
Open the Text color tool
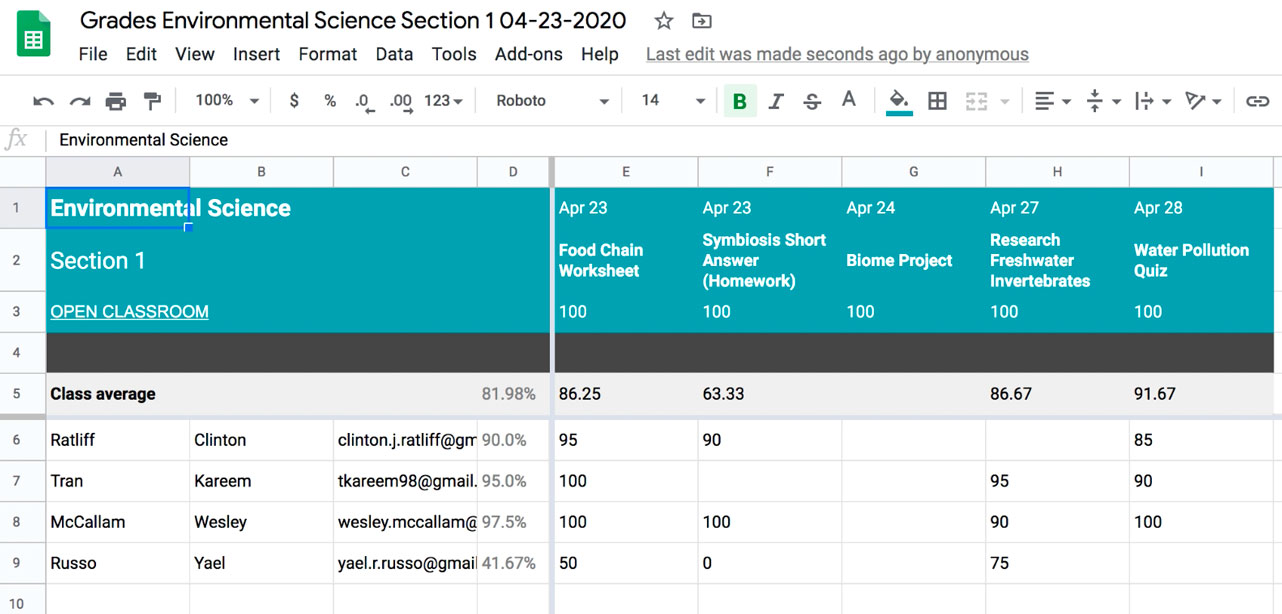pyautogui.click(x=848, y=100)
